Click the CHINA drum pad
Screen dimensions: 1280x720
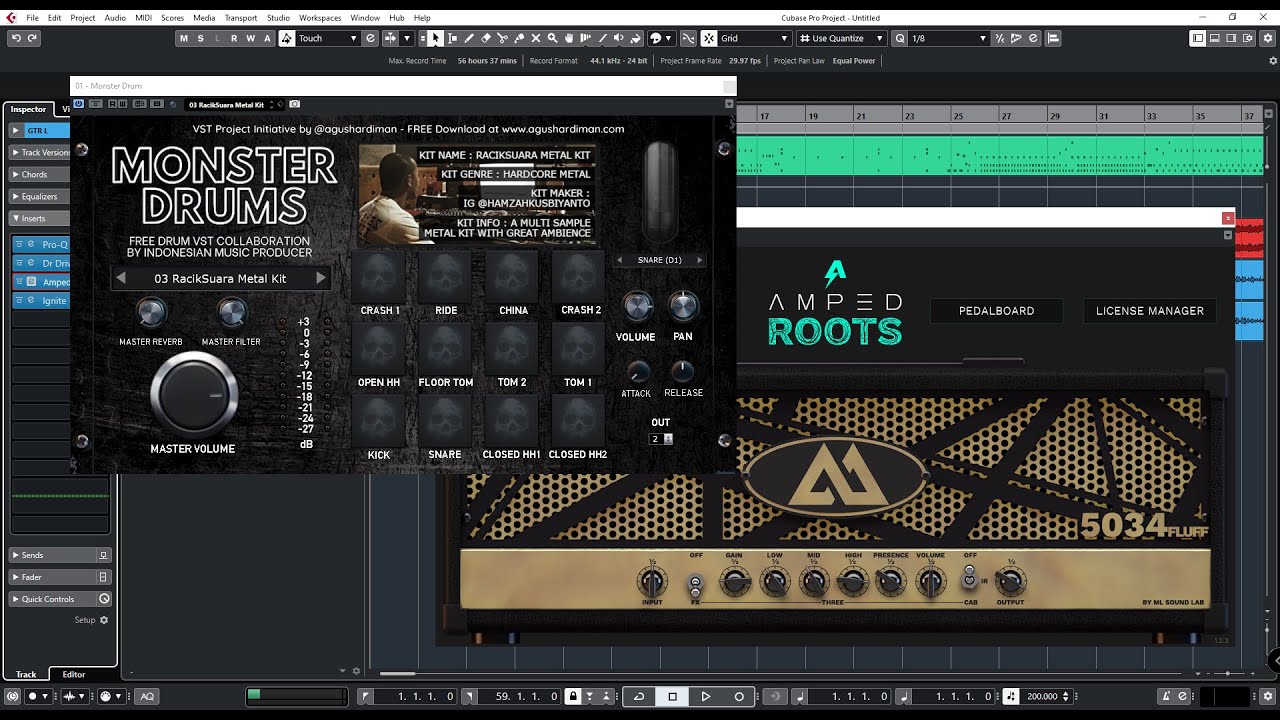512,276
